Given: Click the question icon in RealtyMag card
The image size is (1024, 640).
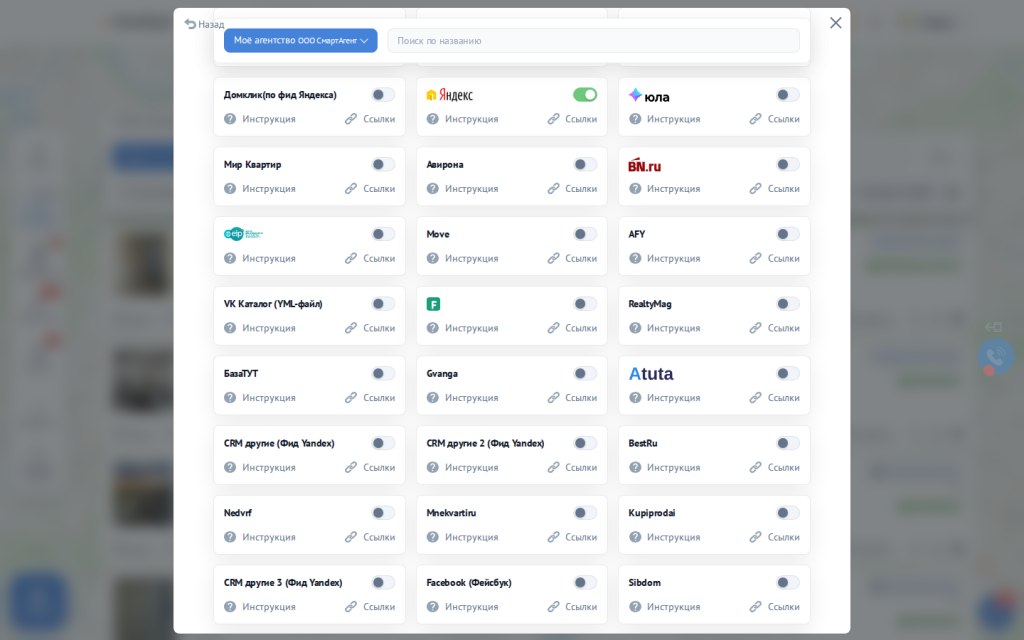Looking at the screenshot, I should (x=635, y=328).
